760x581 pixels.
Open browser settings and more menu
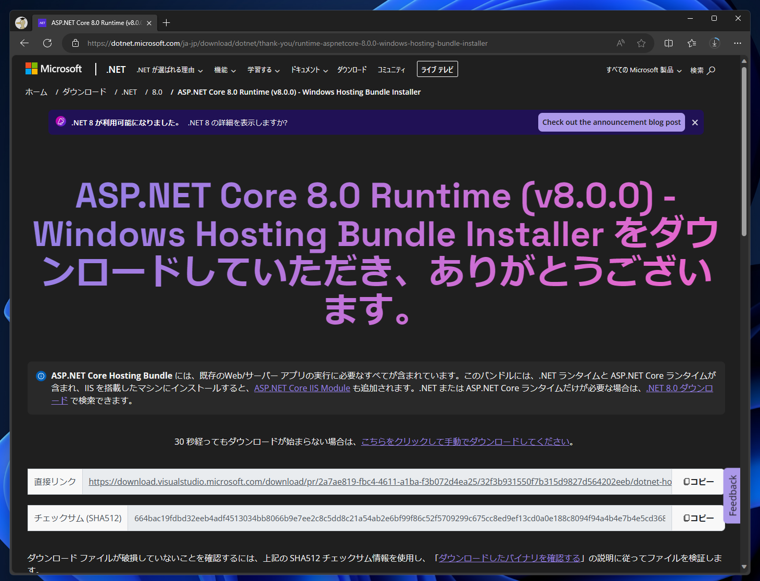pos(737,43)
